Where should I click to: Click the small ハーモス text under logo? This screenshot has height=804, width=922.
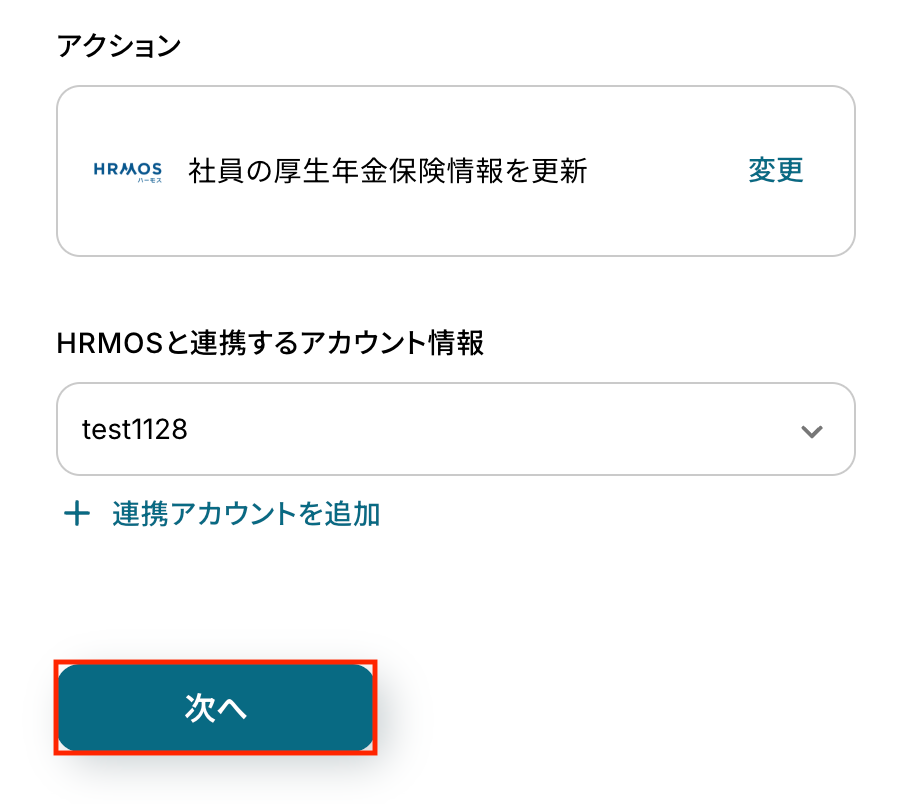(x=142, y=181)
